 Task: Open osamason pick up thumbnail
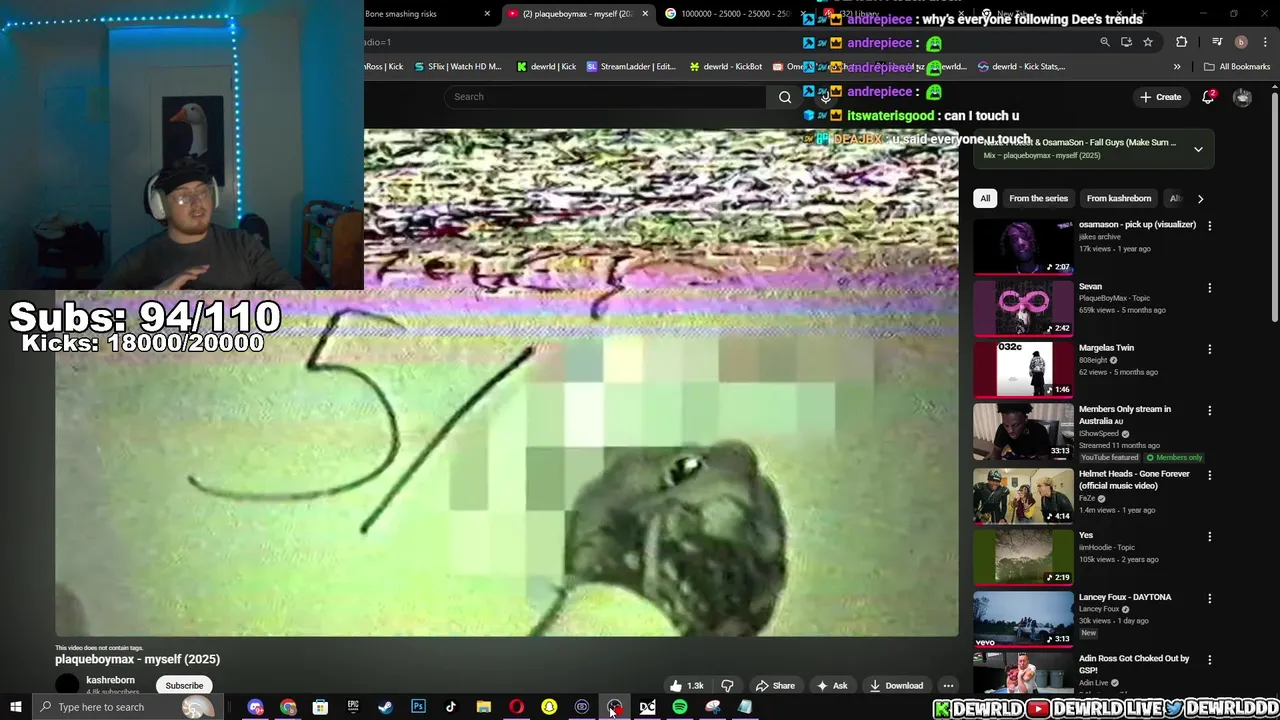click(x=1023, y=246)
